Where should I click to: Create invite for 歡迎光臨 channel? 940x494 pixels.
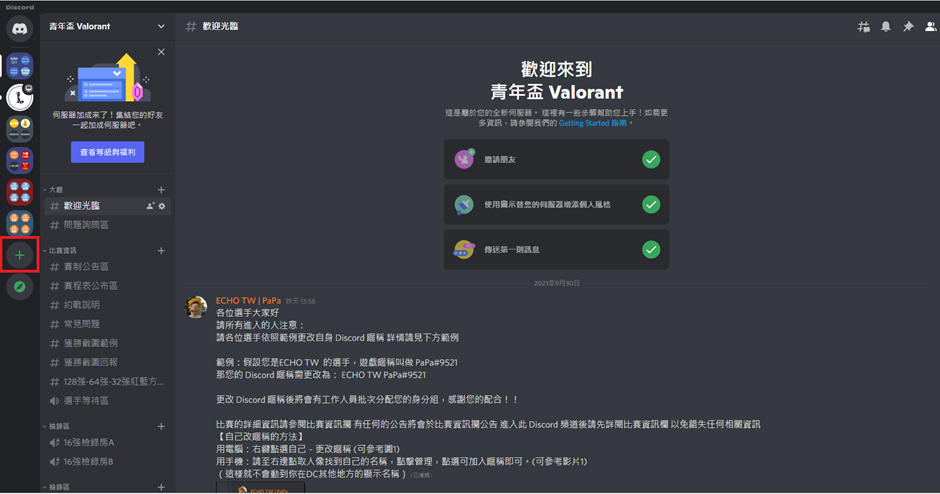point(150,206)
